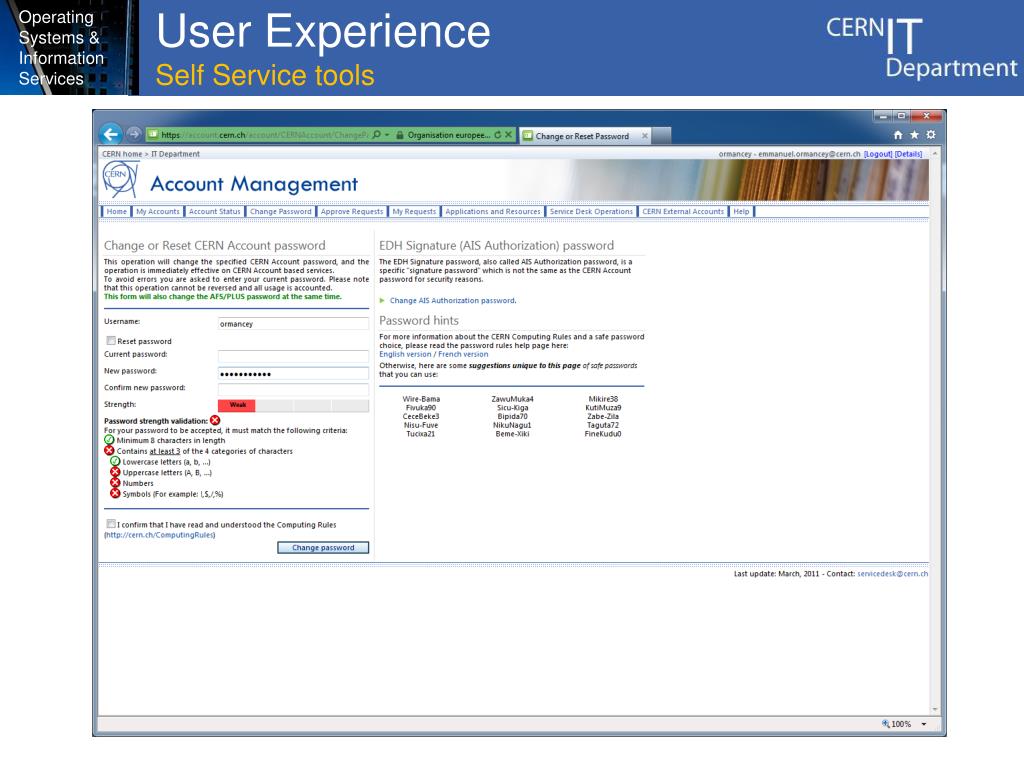Open Service Desk Operations menu
Screen dimensions: 1024x768
[591, 212]
